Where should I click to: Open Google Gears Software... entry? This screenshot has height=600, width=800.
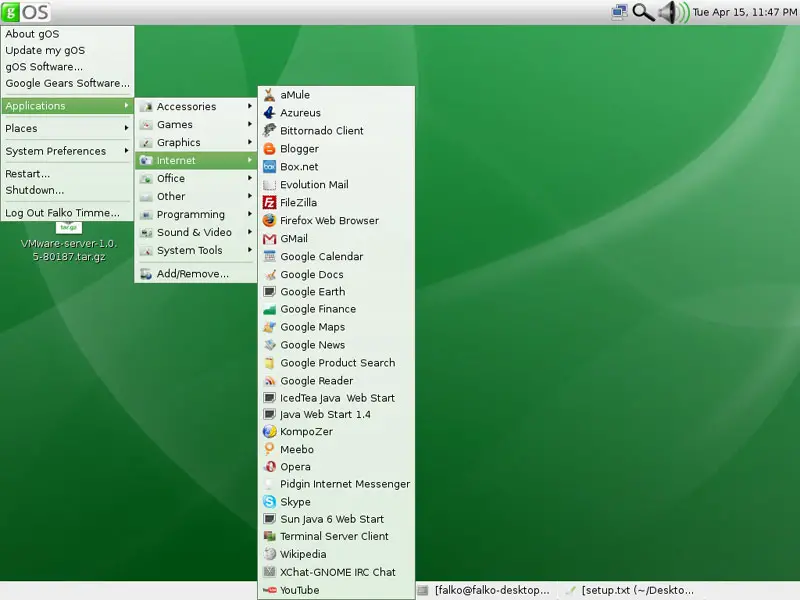click(67, 83)
